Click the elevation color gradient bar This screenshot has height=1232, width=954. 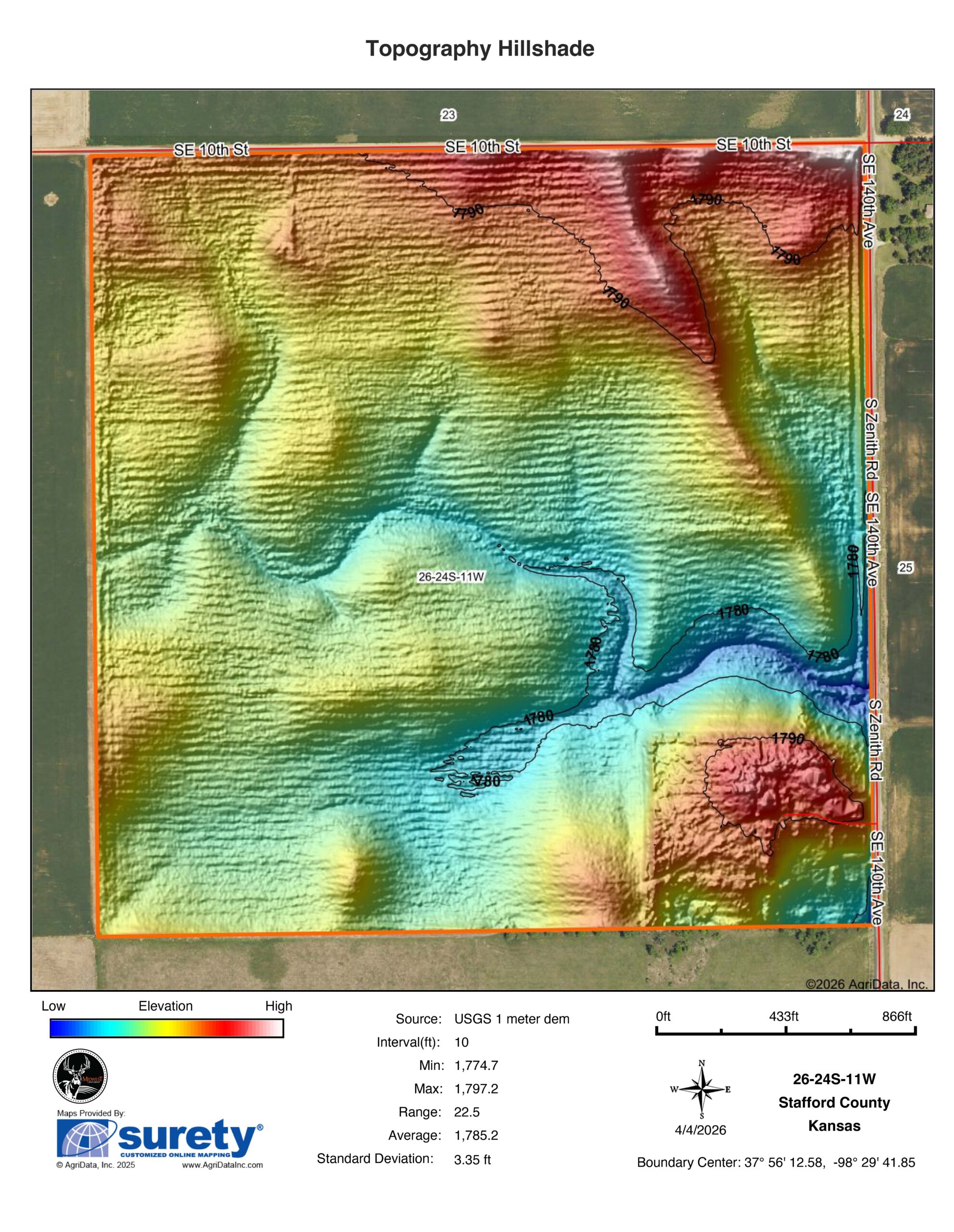[166, 1028]
